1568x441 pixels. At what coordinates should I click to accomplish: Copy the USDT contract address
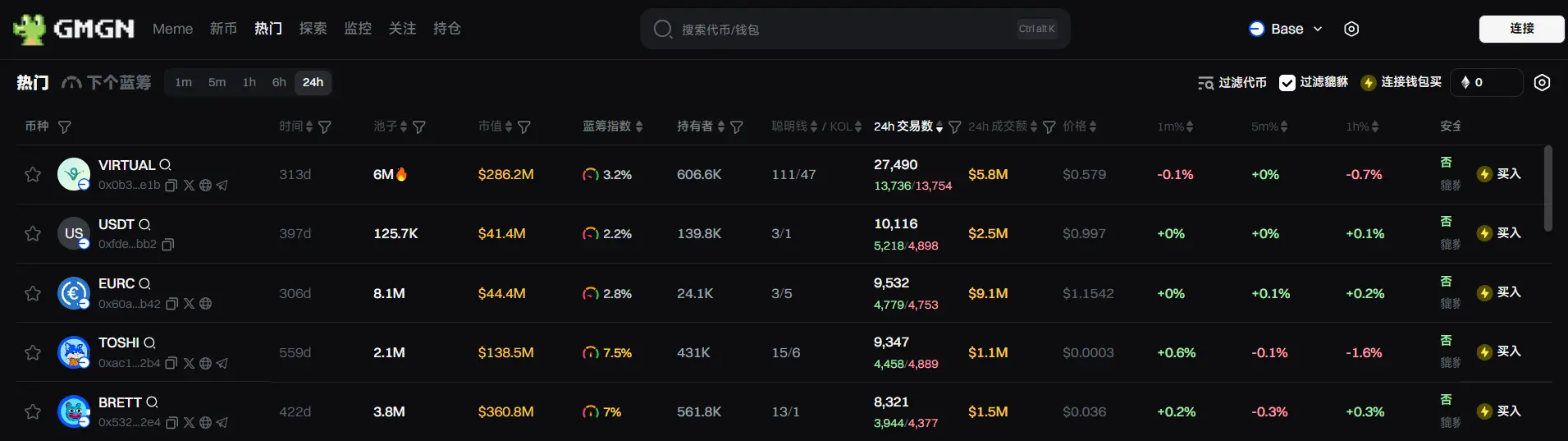(x=167, y=245)
